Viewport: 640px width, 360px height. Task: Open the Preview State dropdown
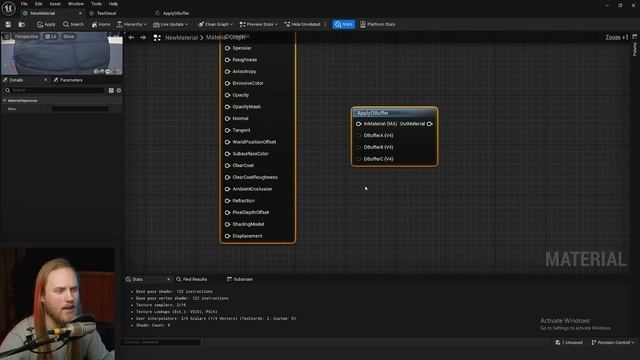(x=259, y=24)
